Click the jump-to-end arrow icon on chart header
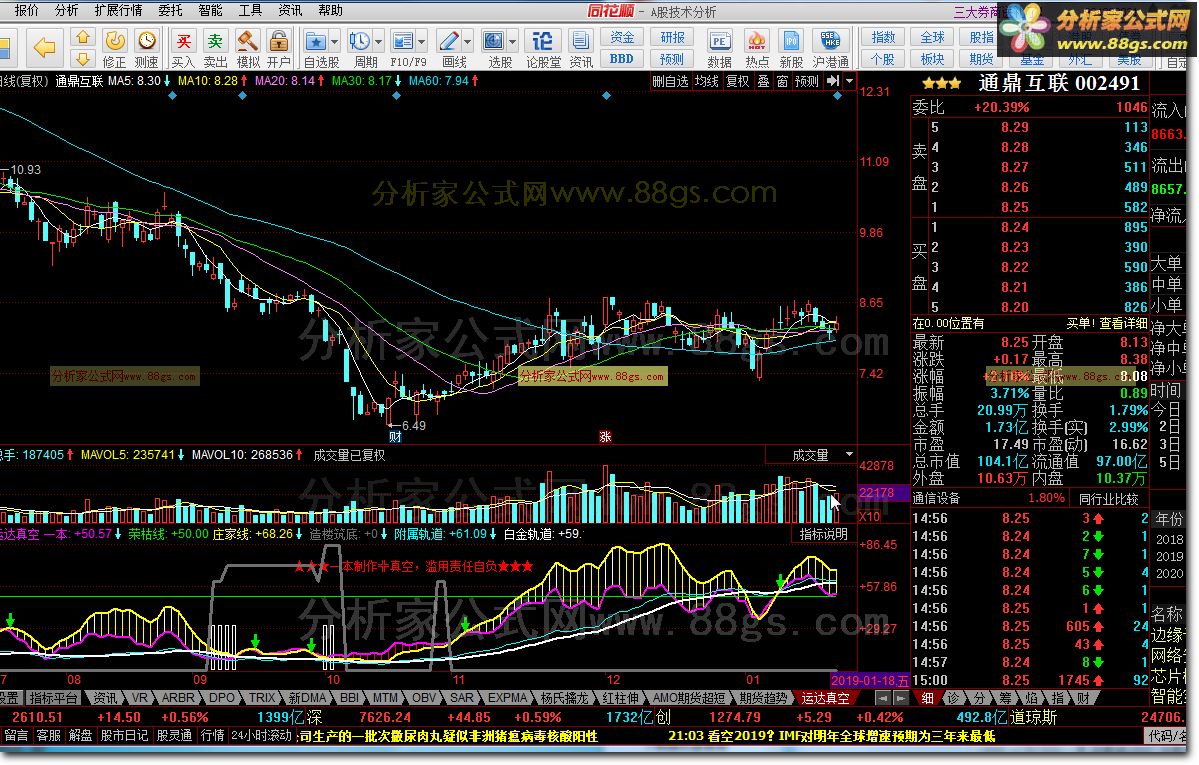The width and height of the screenshot is (1199, 765). click(x=833, y=80)
